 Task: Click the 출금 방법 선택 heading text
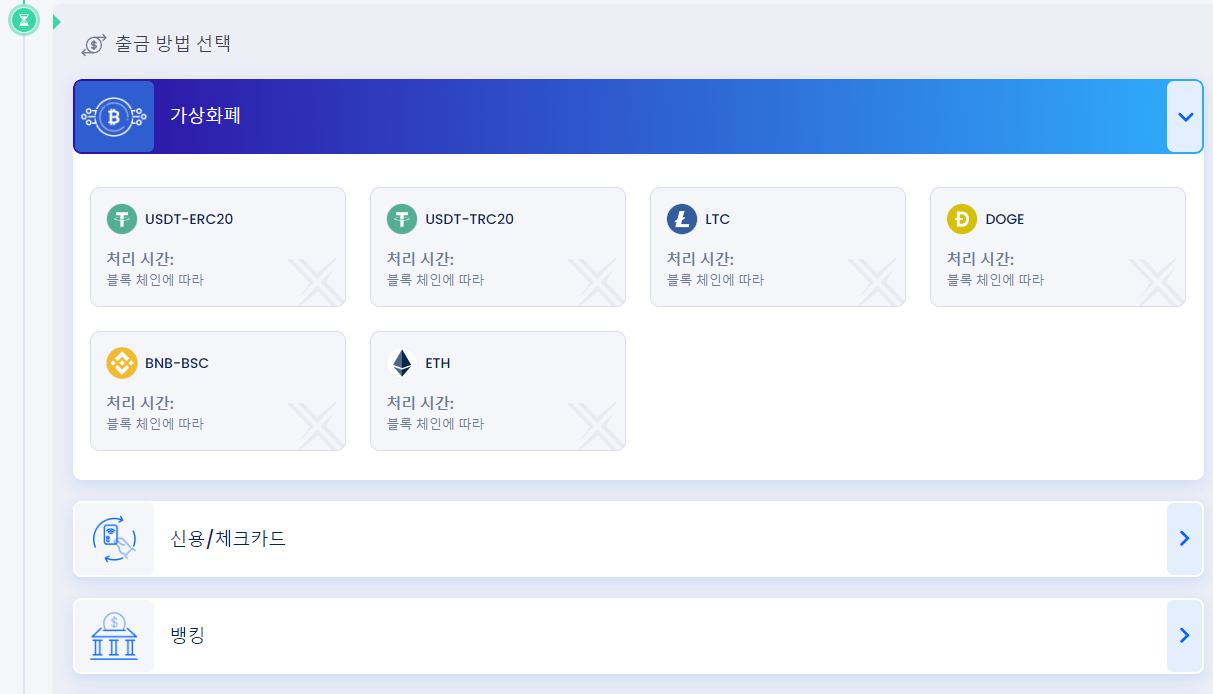pos(173,44)
